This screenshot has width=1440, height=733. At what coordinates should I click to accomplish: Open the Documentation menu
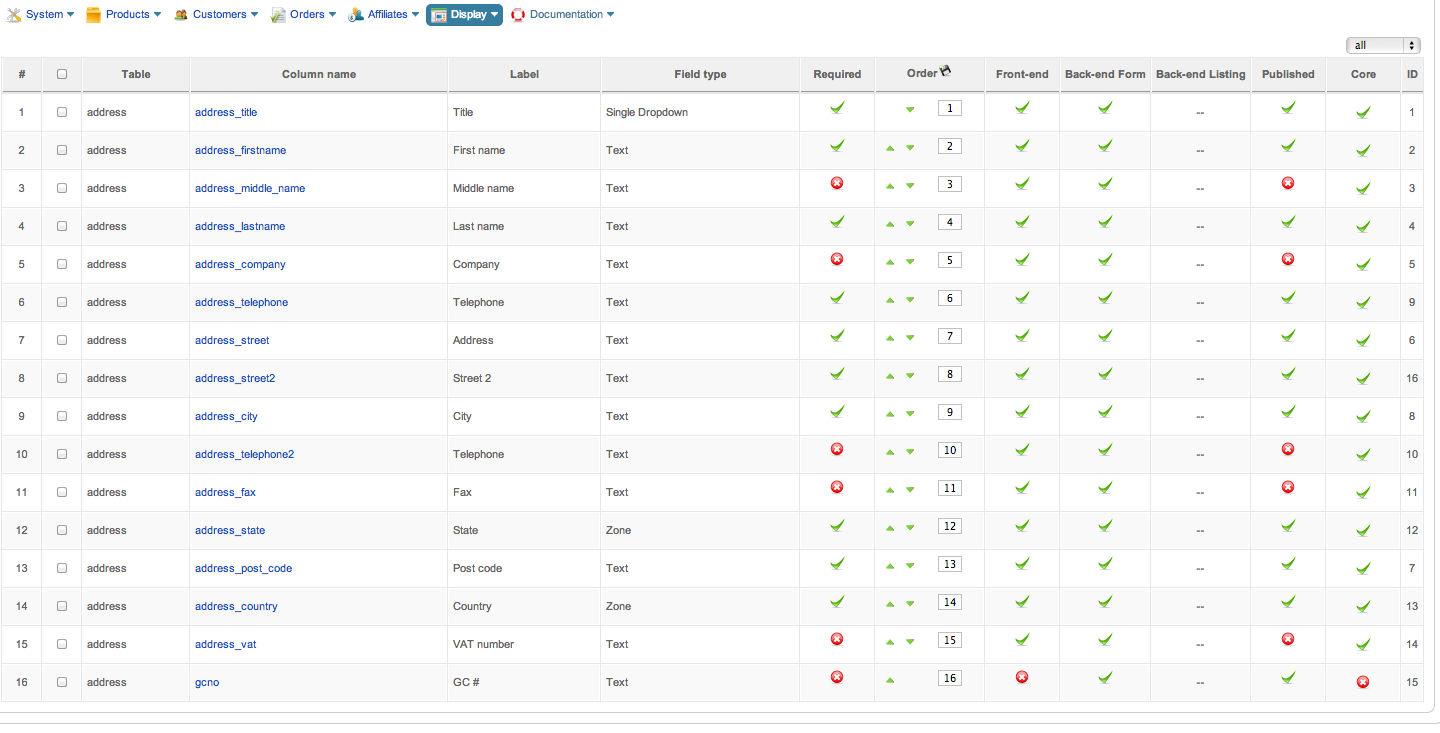tap(563, 15)
